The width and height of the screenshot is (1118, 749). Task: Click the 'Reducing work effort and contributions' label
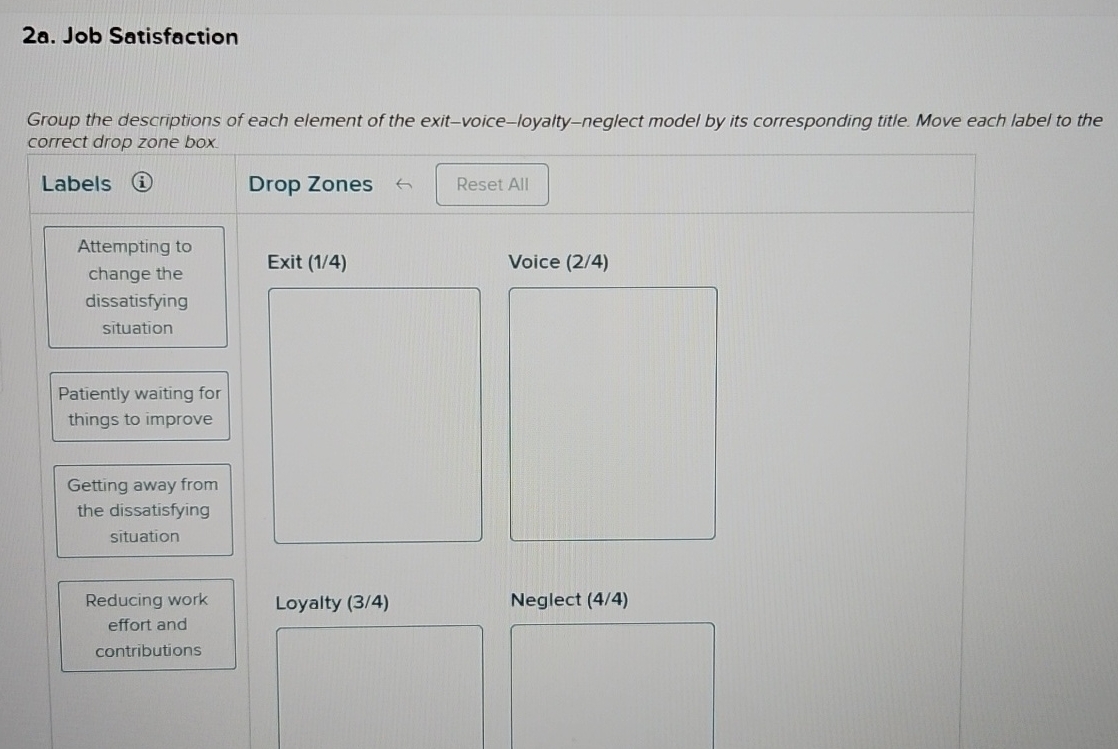[145, 625]
